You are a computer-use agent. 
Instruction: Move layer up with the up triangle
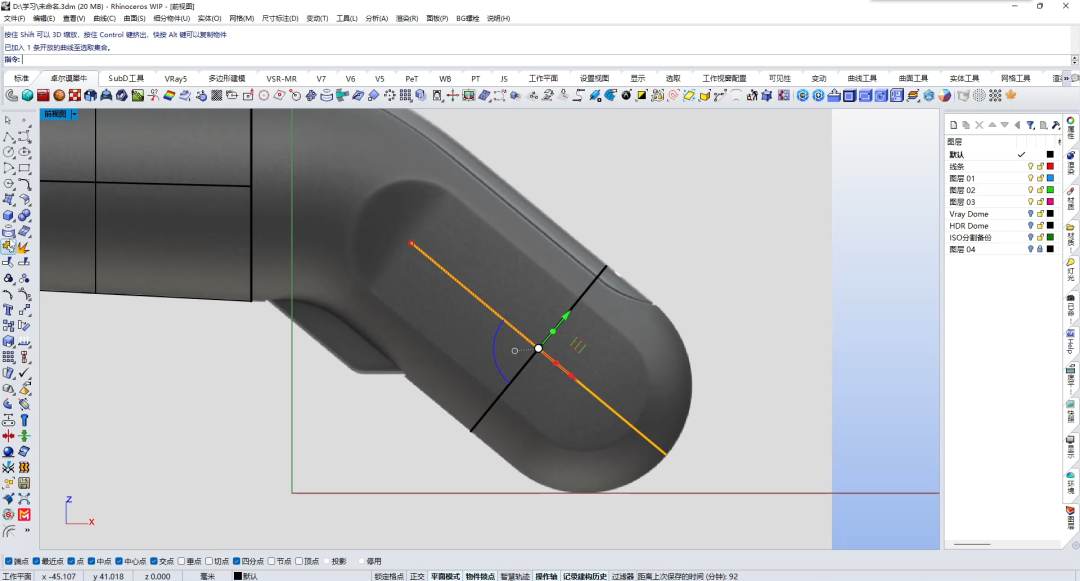coord(992,125)
